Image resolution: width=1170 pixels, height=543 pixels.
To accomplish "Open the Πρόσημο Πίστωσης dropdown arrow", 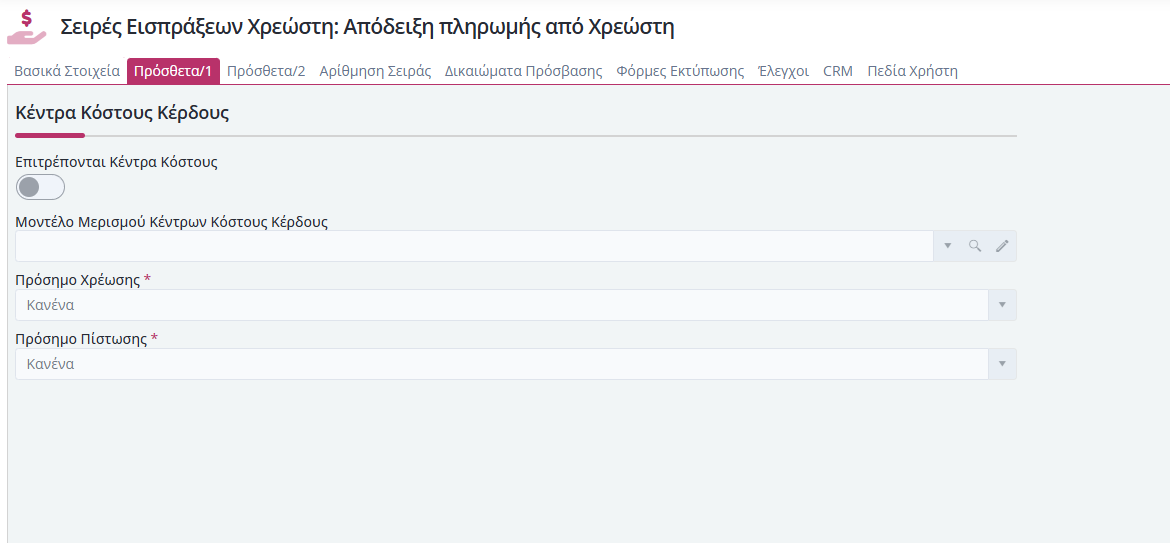I will [1002, 364].
